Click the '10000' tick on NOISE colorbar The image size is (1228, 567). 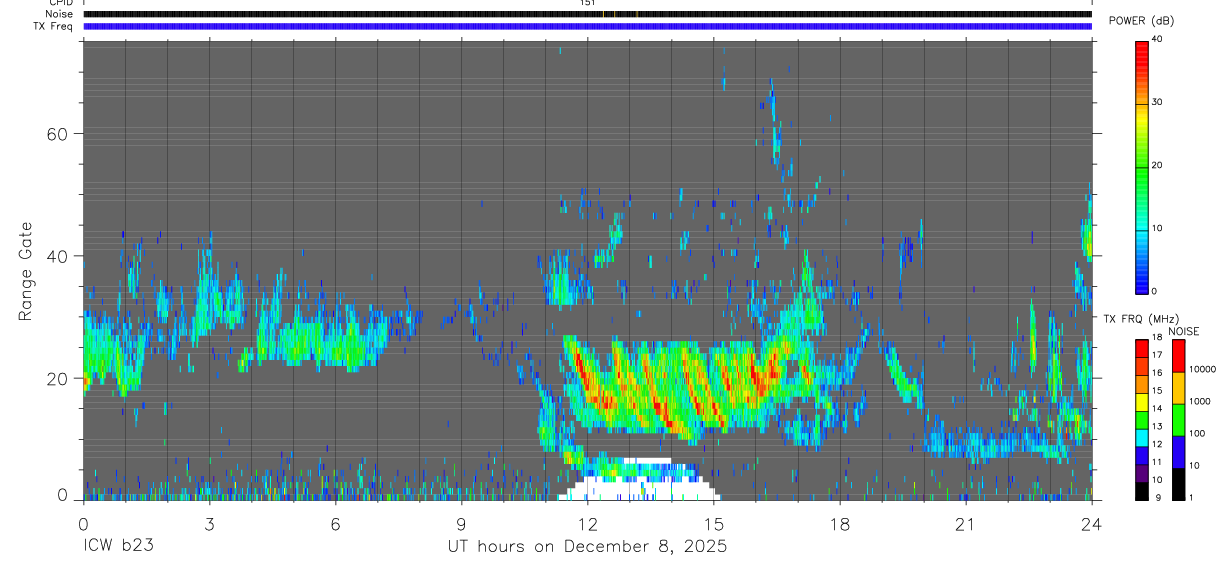tap(1201, 369)
